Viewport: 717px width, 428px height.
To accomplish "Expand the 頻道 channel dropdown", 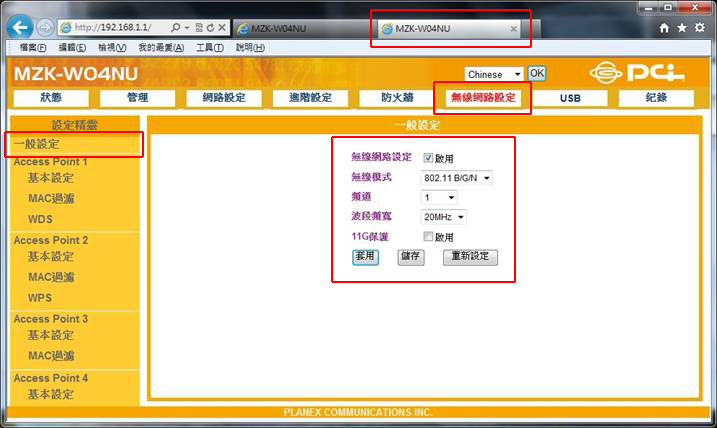I will click(x=439, y=198).
